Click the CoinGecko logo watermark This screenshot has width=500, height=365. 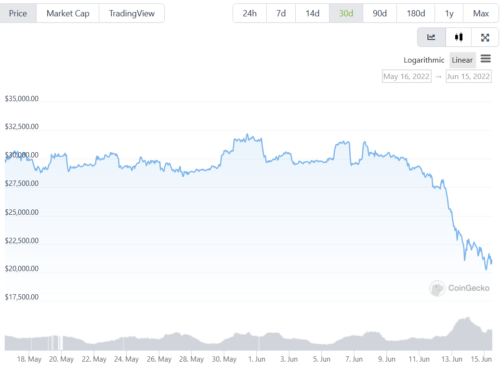point(460,288)
